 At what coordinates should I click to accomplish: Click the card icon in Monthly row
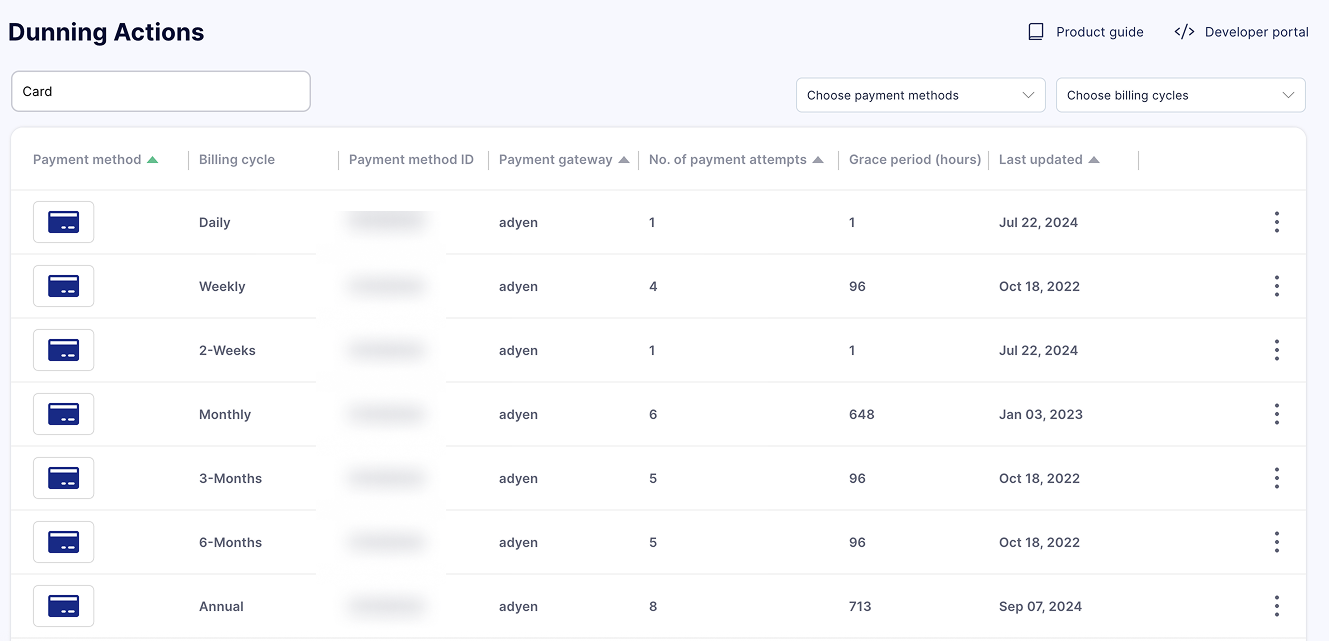tap(64, 414)
